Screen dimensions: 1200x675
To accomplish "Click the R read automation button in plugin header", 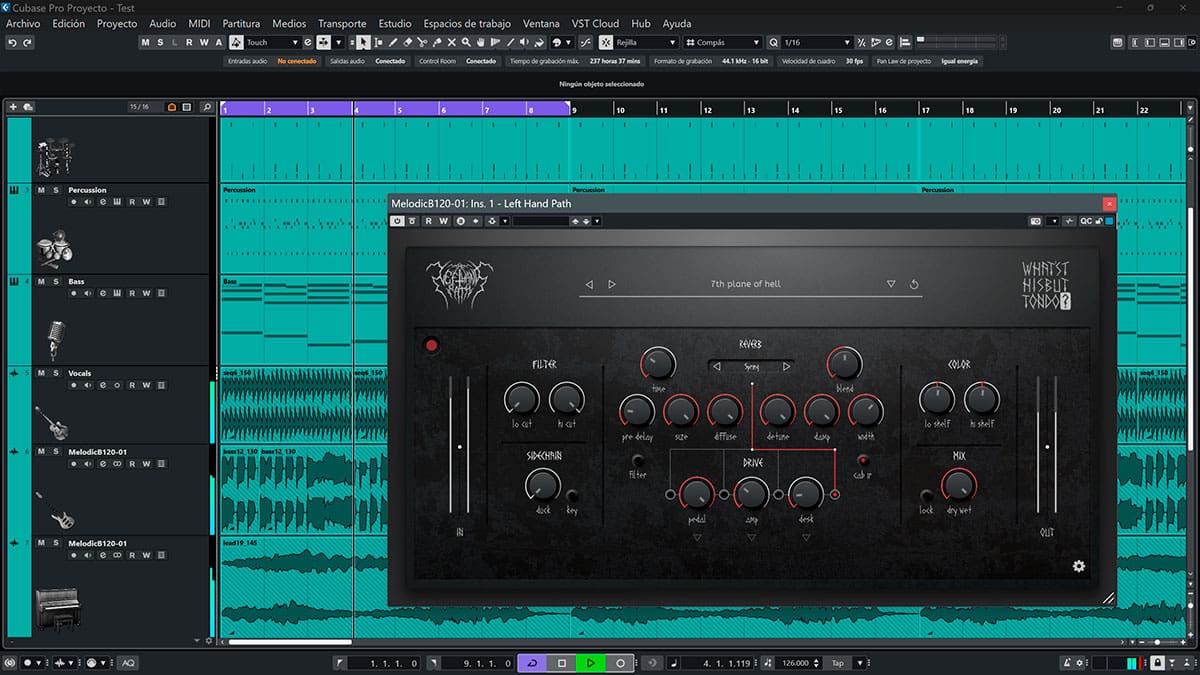I will [429, 221].
